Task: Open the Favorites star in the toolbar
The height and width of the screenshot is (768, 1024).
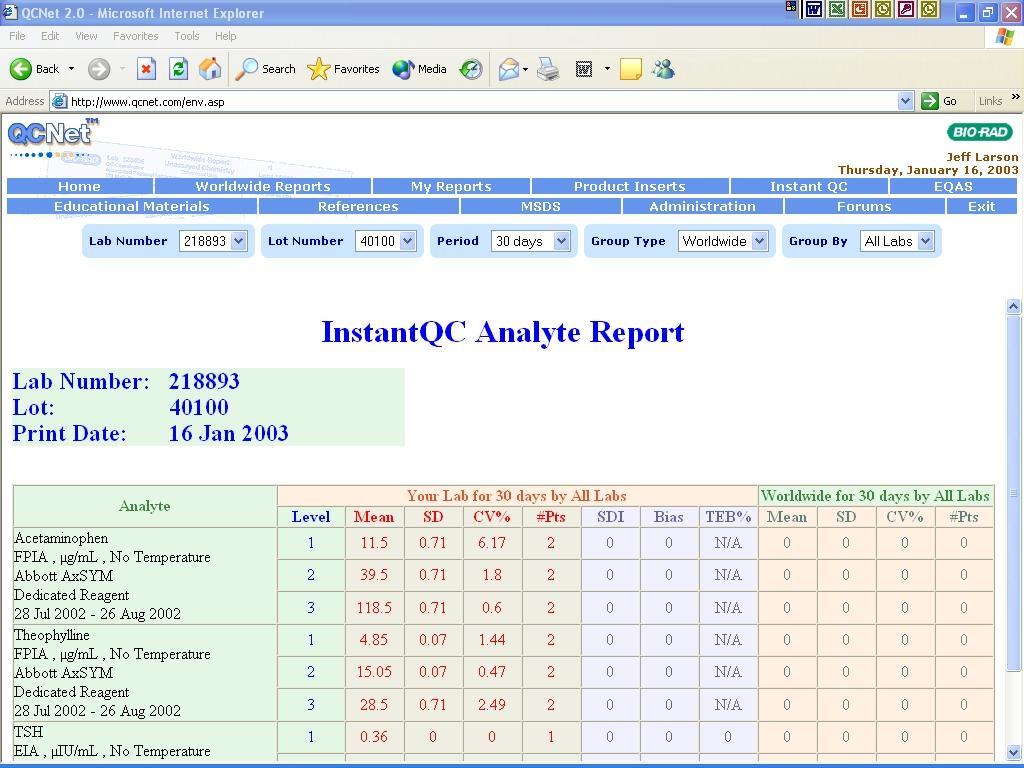Action: tap(343, 69)
